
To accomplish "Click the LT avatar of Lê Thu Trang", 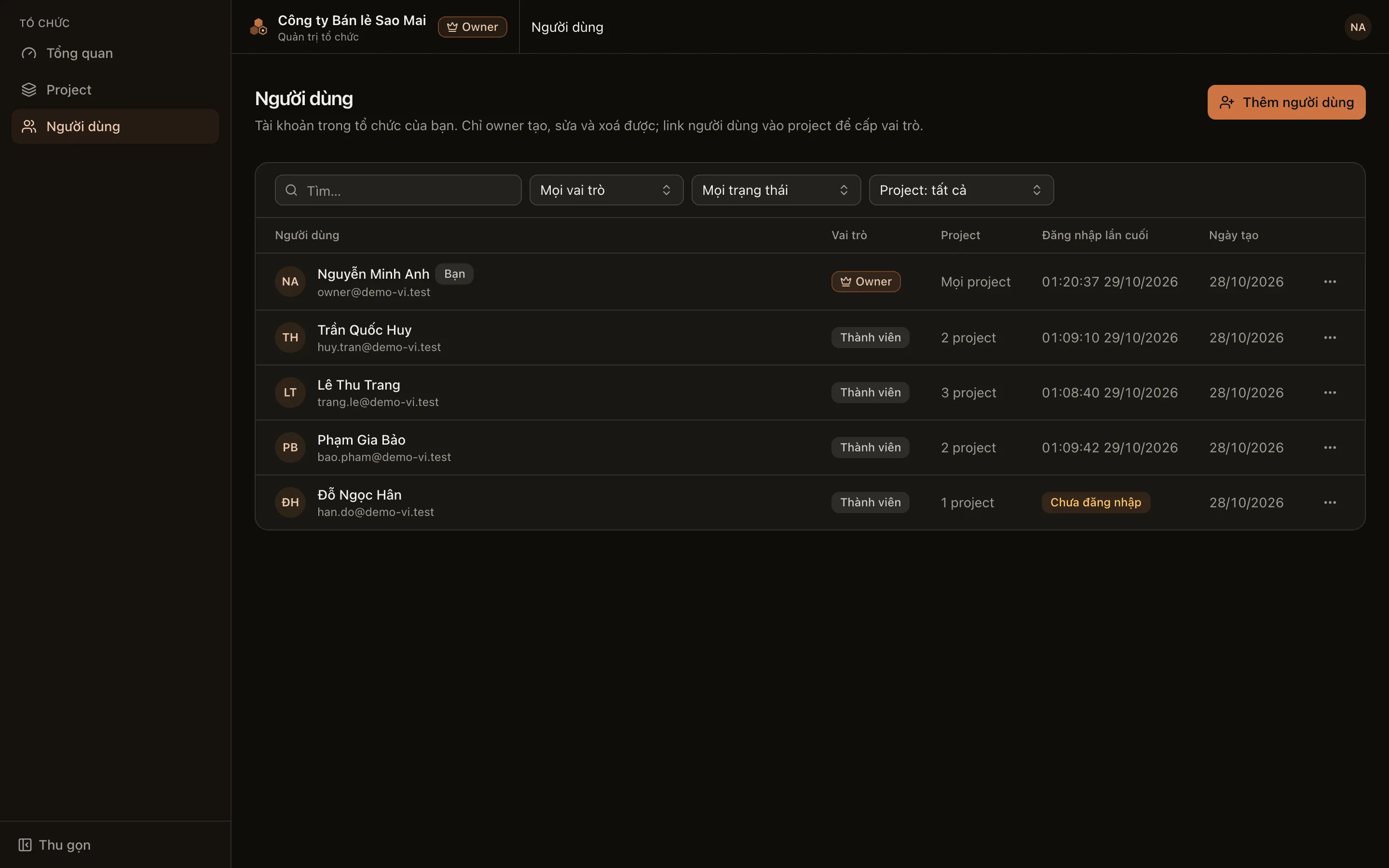I will 290,393.
